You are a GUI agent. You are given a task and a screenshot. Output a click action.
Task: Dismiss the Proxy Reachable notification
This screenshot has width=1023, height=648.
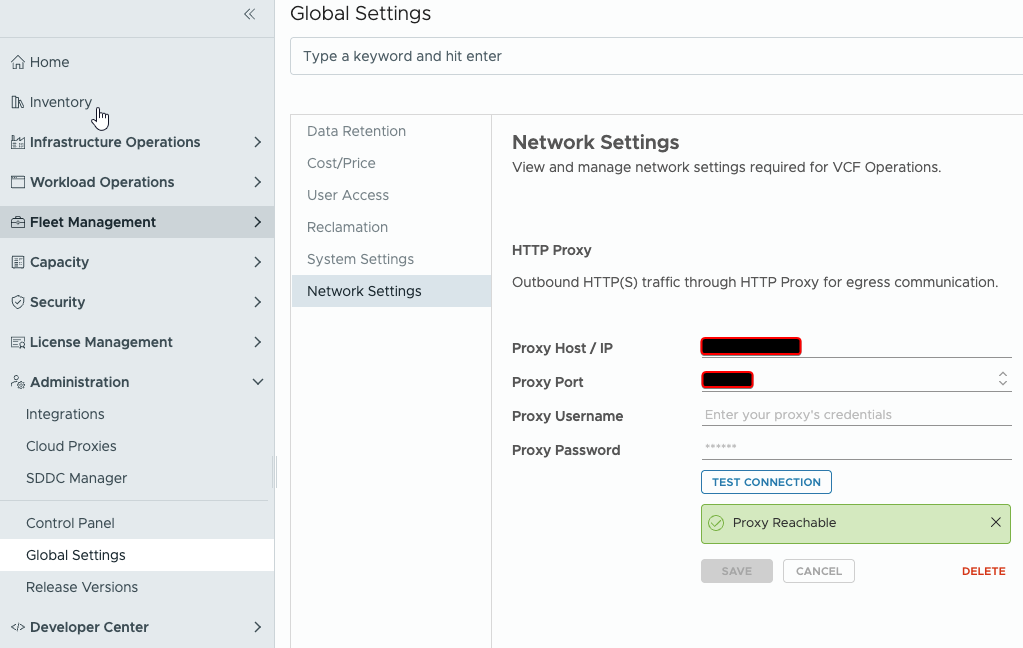coord(996,522)
